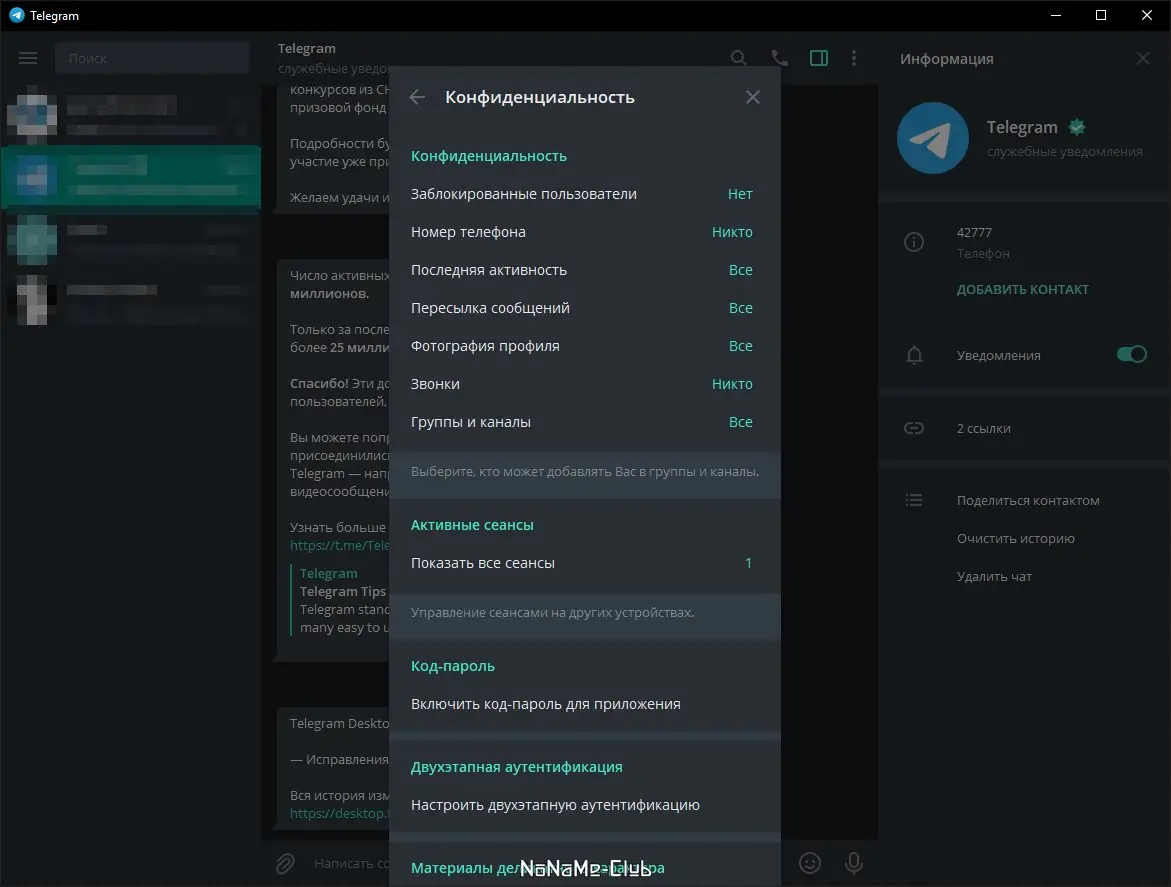Open the three-dot chat options menu
This screenshot has height=887, width=1171.
(853, 58)
